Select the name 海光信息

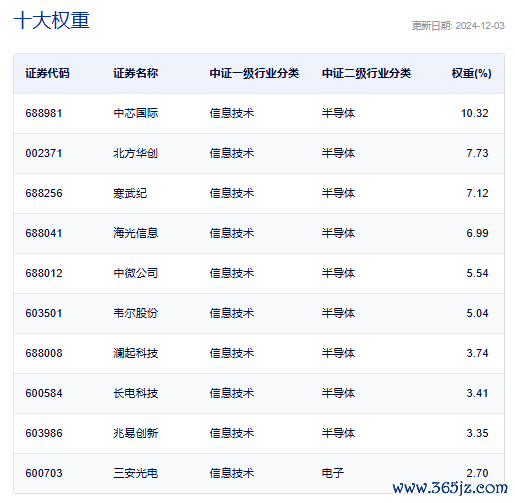[x=136, y=233]
